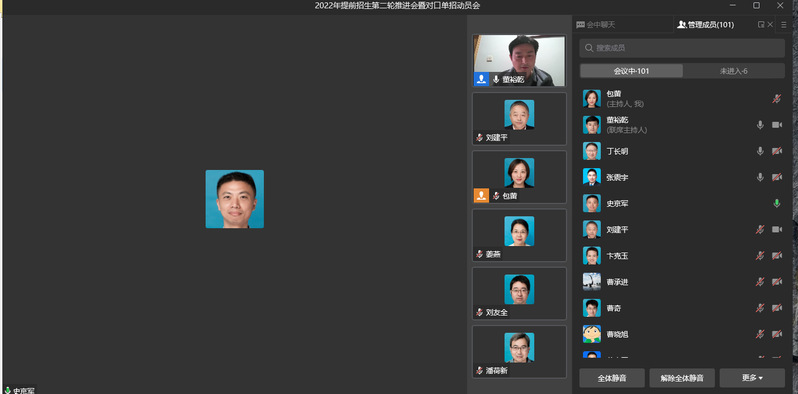Mute 丁长明's microphone in member list
The height and width of the screenshot is (394, 798).
760,151
